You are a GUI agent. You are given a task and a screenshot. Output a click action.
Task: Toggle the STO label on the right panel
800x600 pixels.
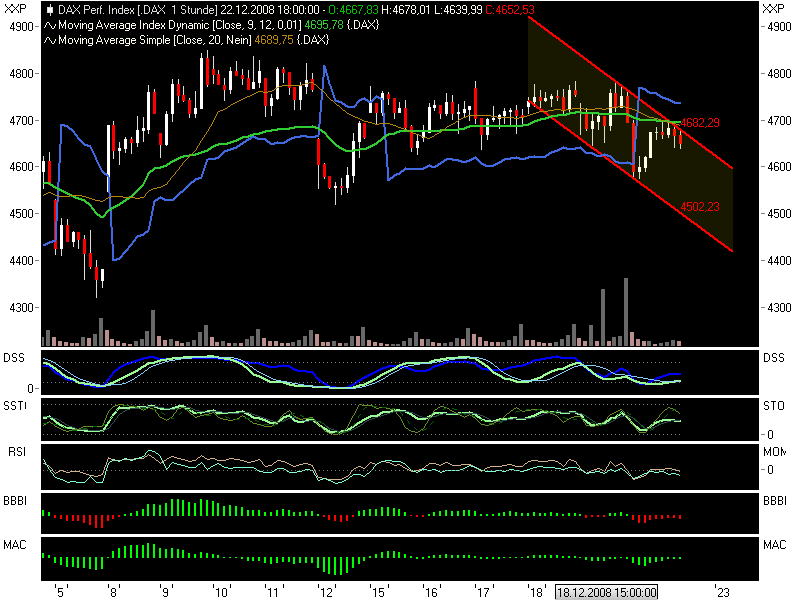click(x=772, y=404)
